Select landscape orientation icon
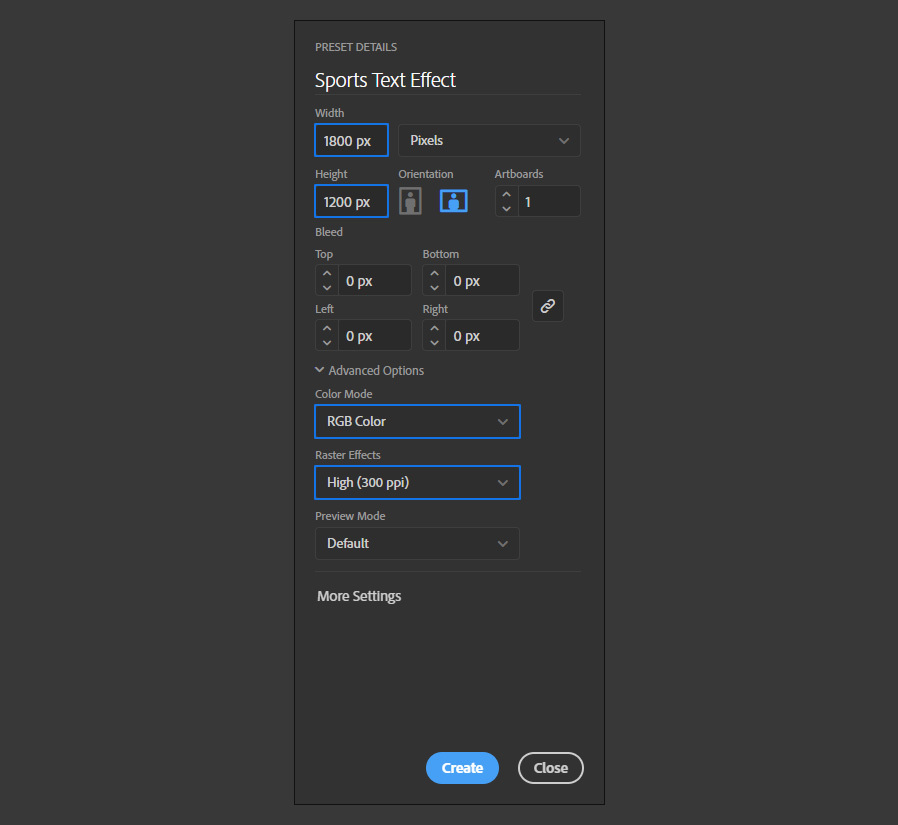Viewport: 898px width, 825px height. (x=454, y=201)
